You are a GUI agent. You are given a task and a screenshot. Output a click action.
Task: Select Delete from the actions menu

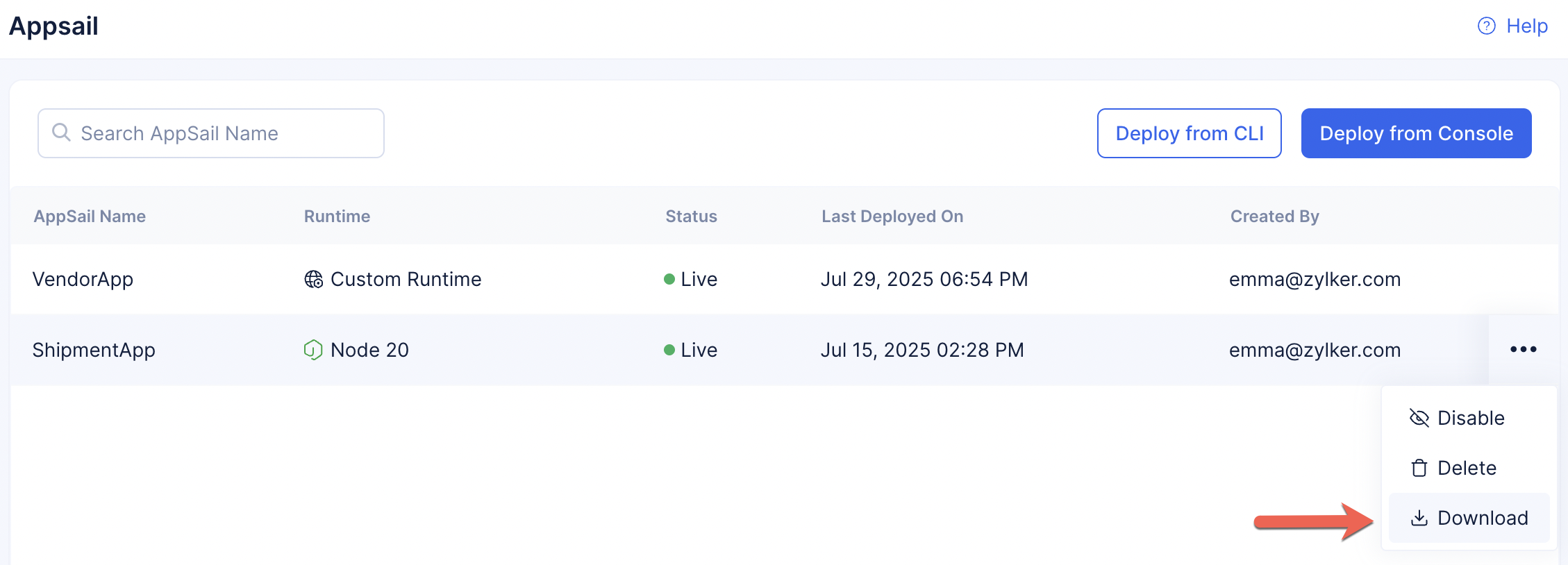click(1467, 468)
